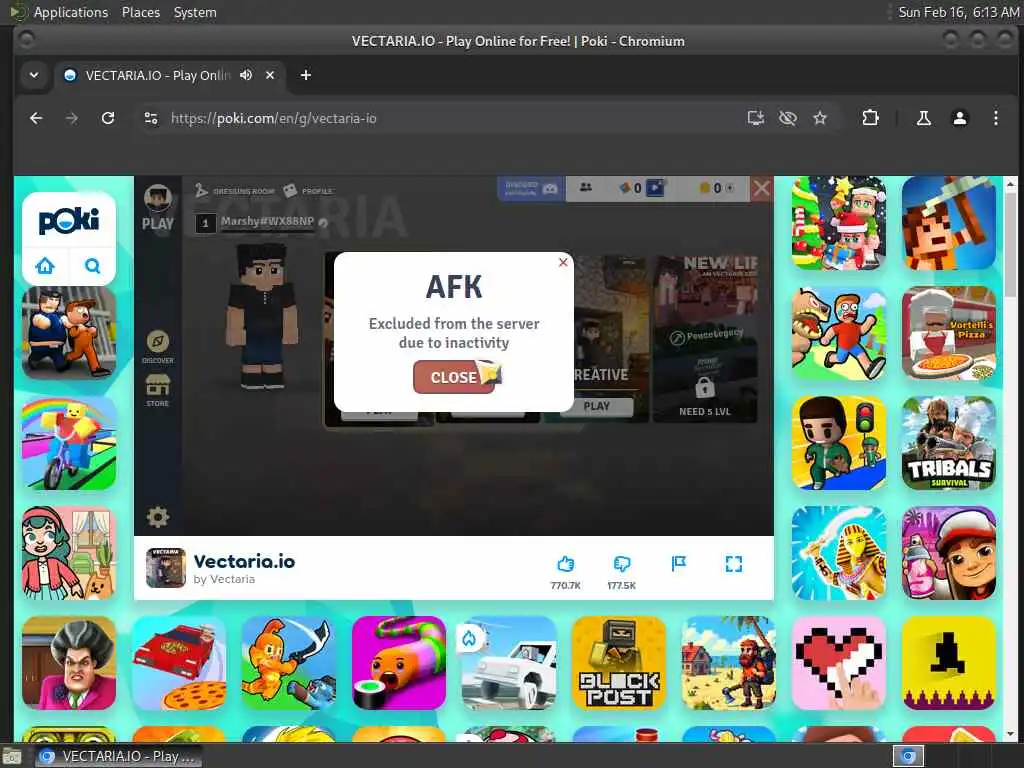Click player name Marshy#WX88NP
The width and height of the screenshot is (1024, 768).
coord(267,221)
